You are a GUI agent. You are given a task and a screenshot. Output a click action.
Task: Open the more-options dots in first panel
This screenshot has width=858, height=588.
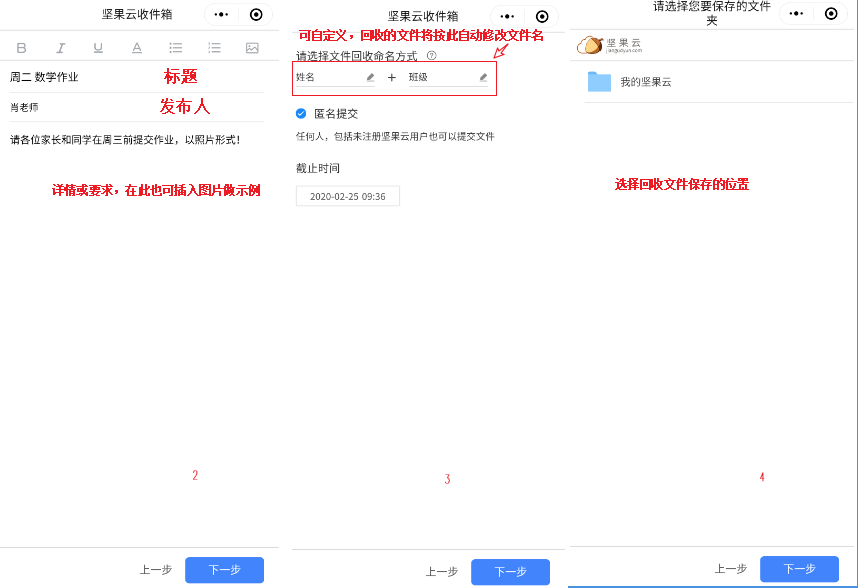click(221, 15)
